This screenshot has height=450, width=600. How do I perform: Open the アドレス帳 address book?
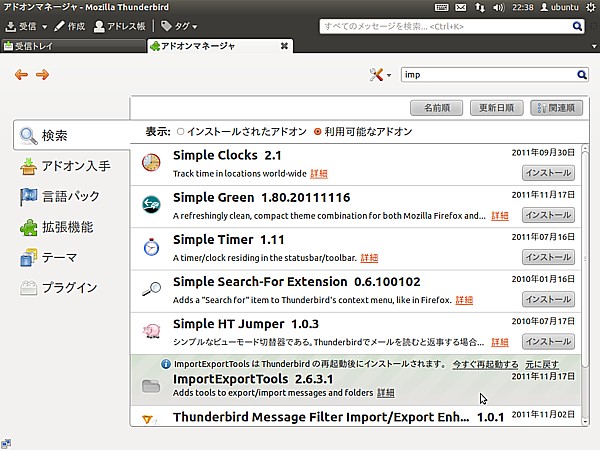click(x=119, y=26)
